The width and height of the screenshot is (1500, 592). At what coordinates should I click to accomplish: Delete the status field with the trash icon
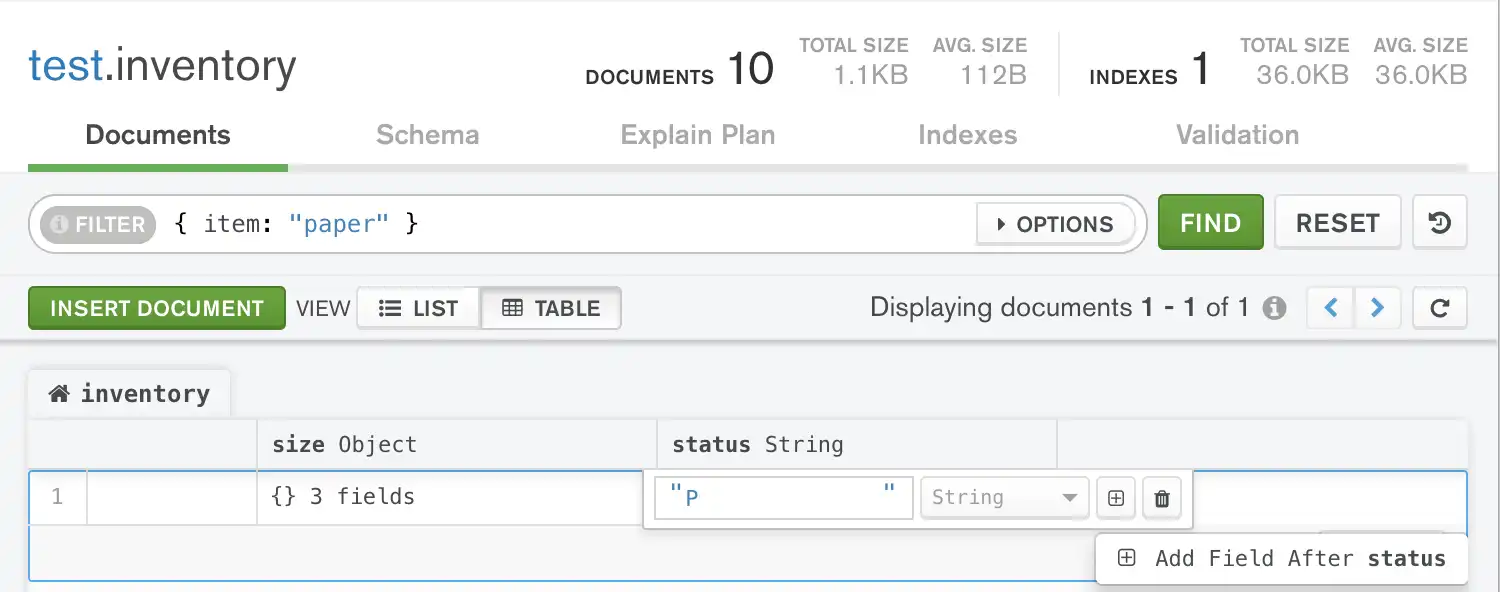coord(1161,497)
